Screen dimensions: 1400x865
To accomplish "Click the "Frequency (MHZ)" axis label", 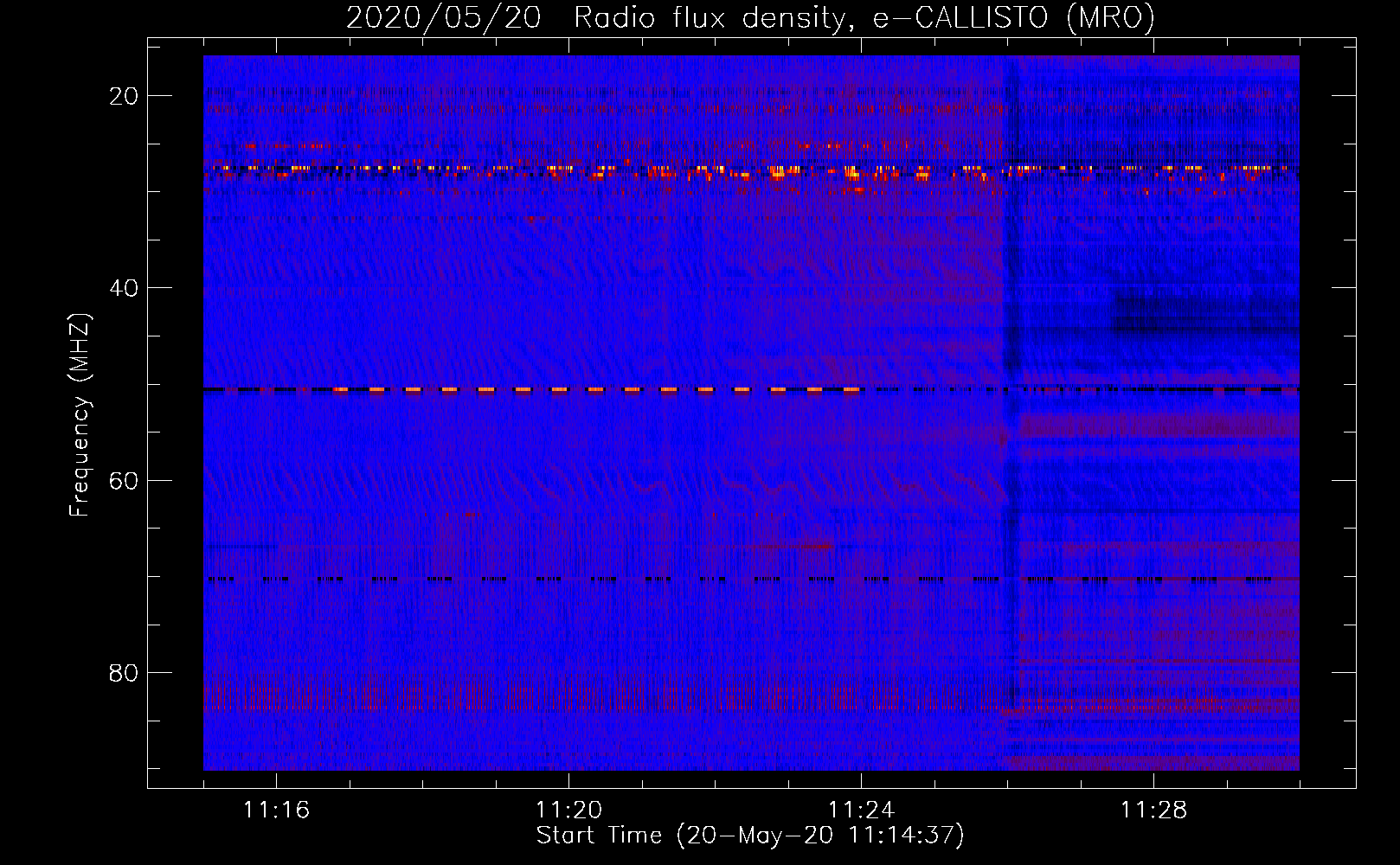I will click(x=80, y=414).
